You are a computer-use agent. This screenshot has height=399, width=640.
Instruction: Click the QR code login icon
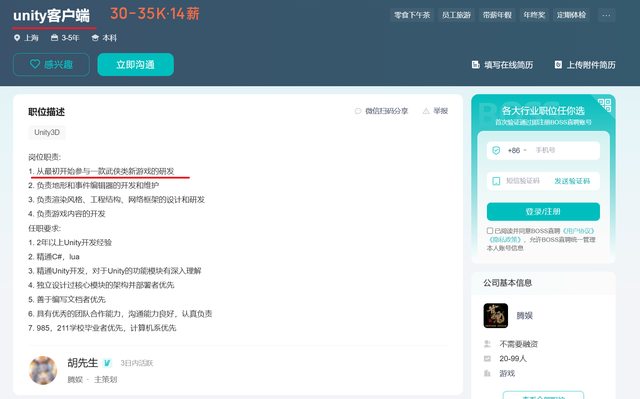coord(605,105)
